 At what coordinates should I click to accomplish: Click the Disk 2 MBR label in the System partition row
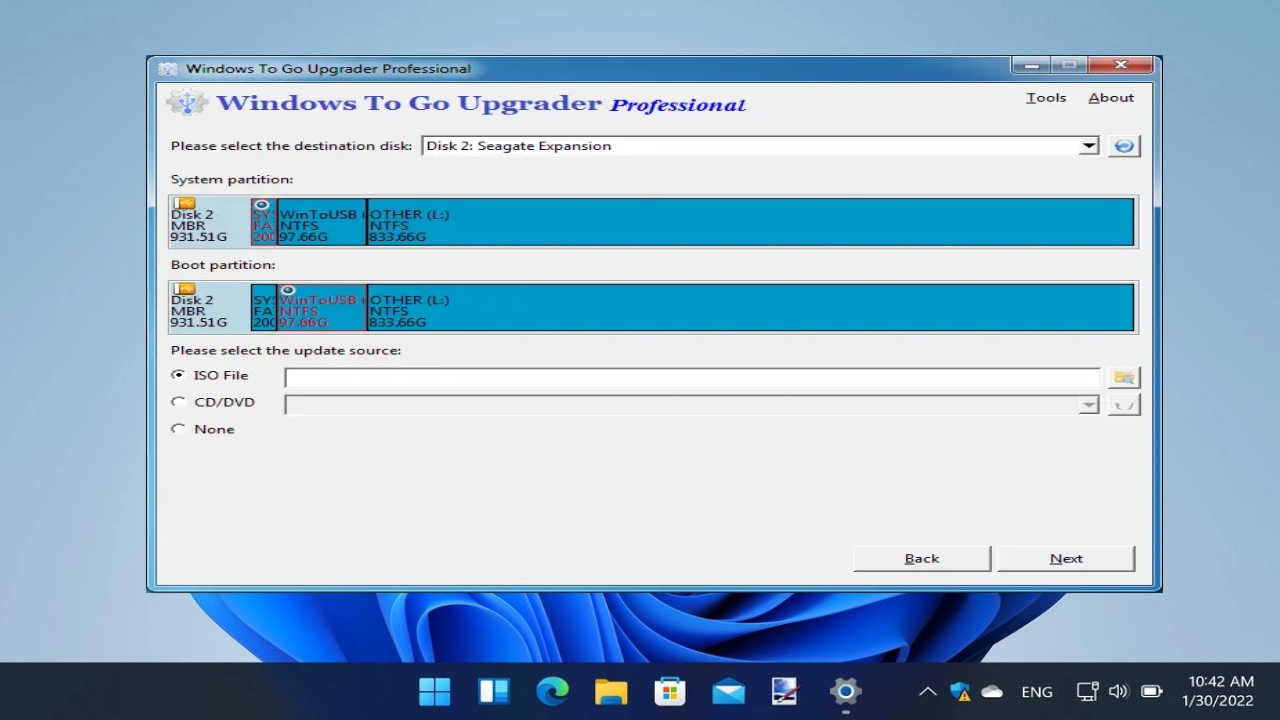210,222
